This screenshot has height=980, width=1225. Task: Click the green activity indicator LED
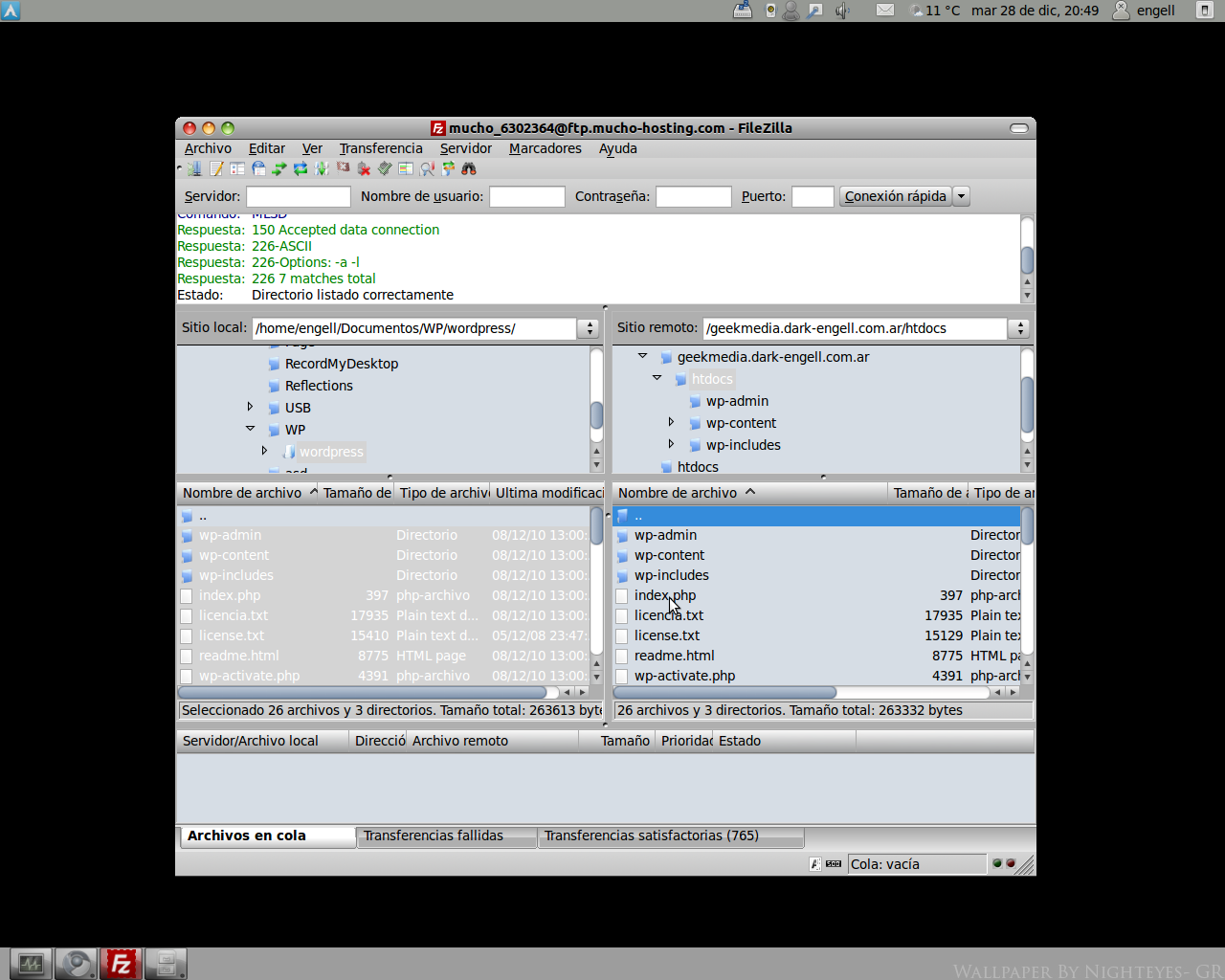[997, 863]
